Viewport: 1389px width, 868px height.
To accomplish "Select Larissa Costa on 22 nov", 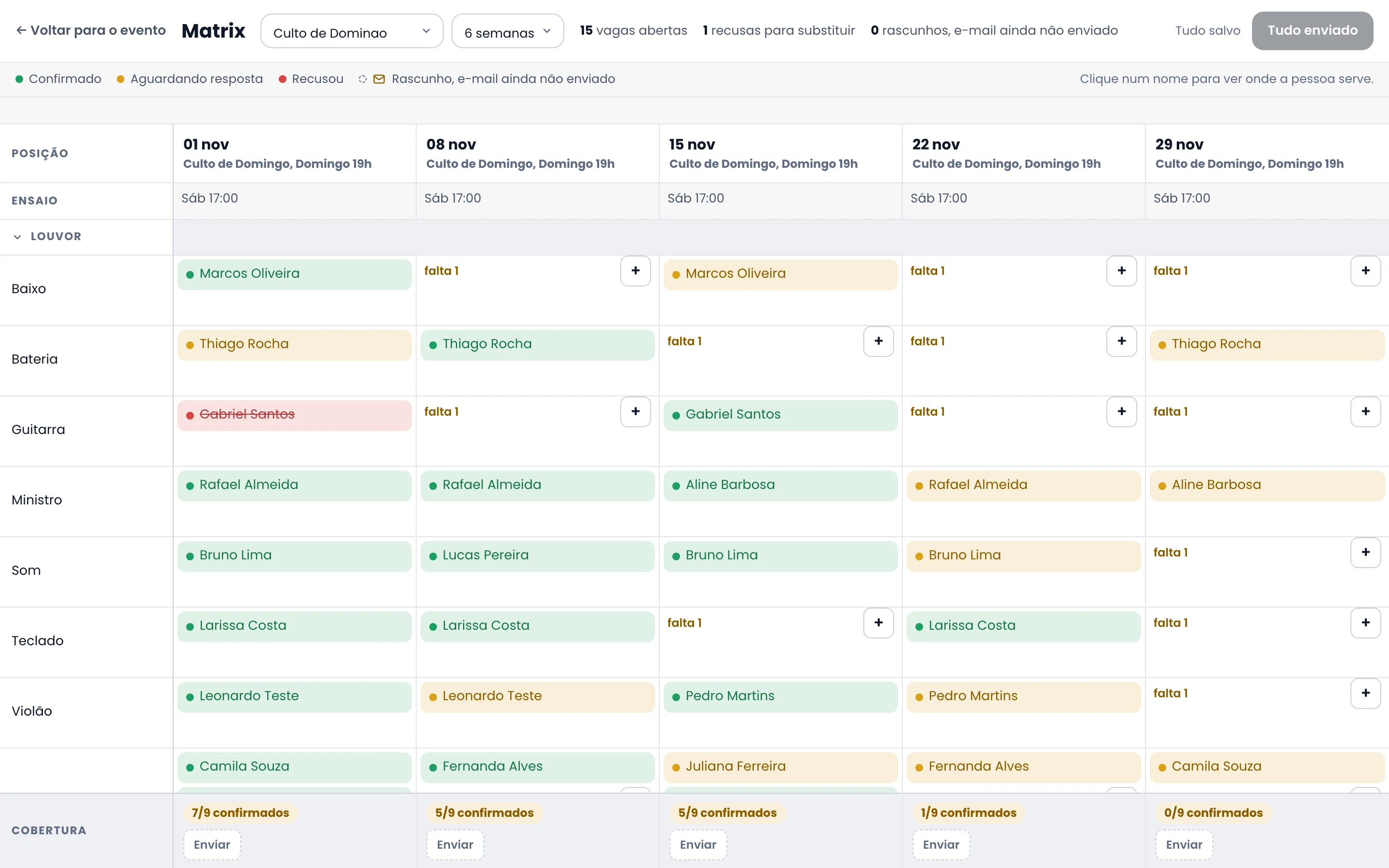I will [1023, 626].
